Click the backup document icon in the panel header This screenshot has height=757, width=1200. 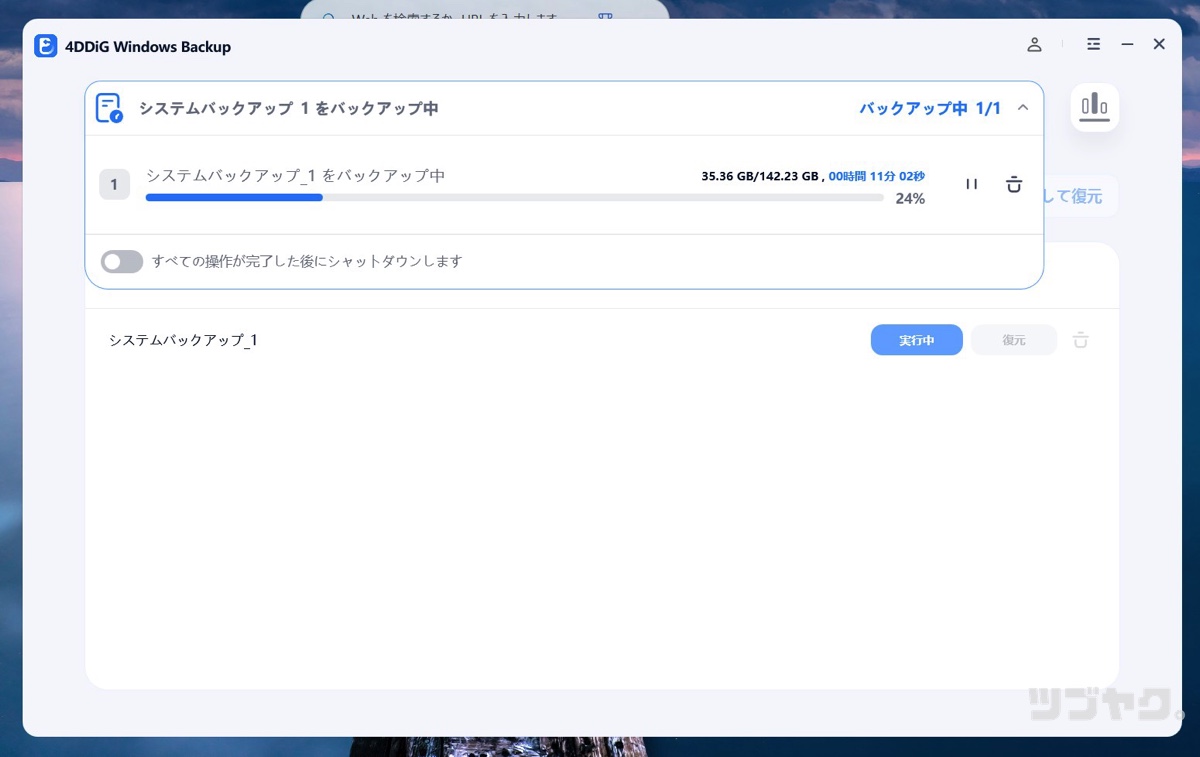[108, 107]
